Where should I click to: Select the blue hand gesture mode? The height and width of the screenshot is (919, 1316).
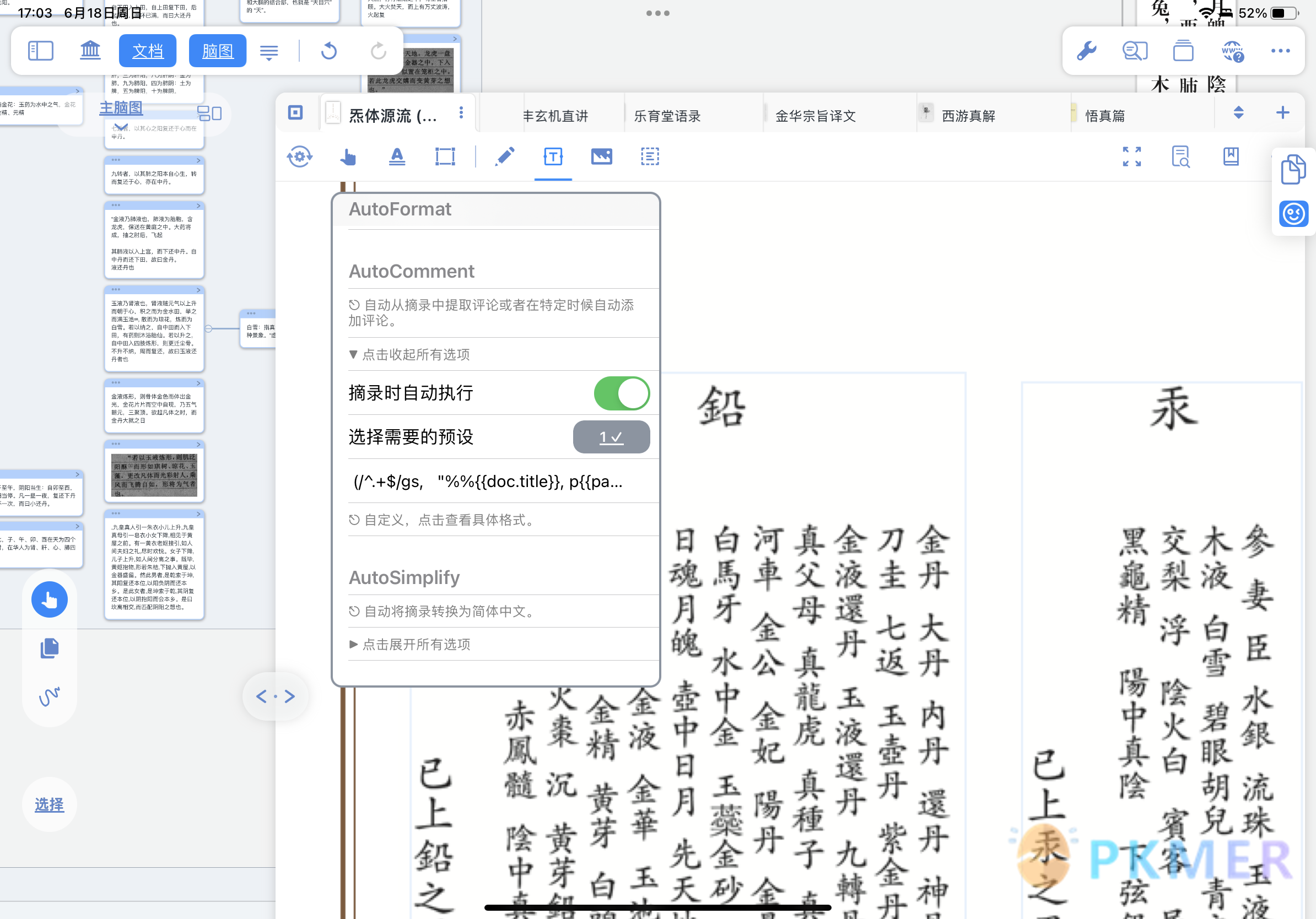49,599
